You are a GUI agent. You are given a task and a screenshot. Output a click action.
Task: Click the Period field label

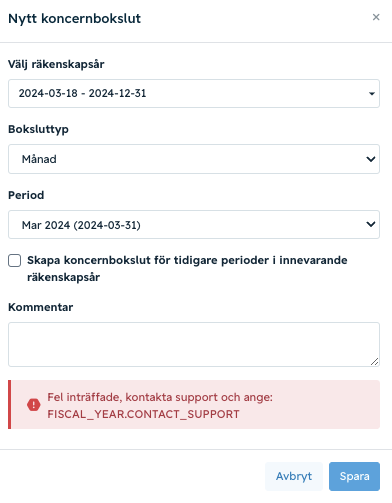26,195
